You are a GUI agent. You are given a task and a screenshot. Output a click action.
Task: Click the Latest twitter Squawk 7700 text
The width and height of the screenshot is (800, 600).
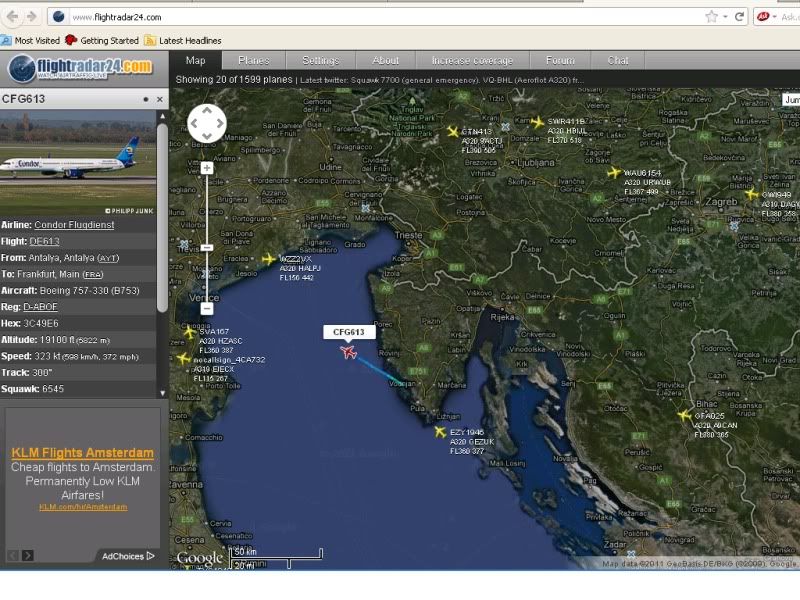[x=442, y=80]
